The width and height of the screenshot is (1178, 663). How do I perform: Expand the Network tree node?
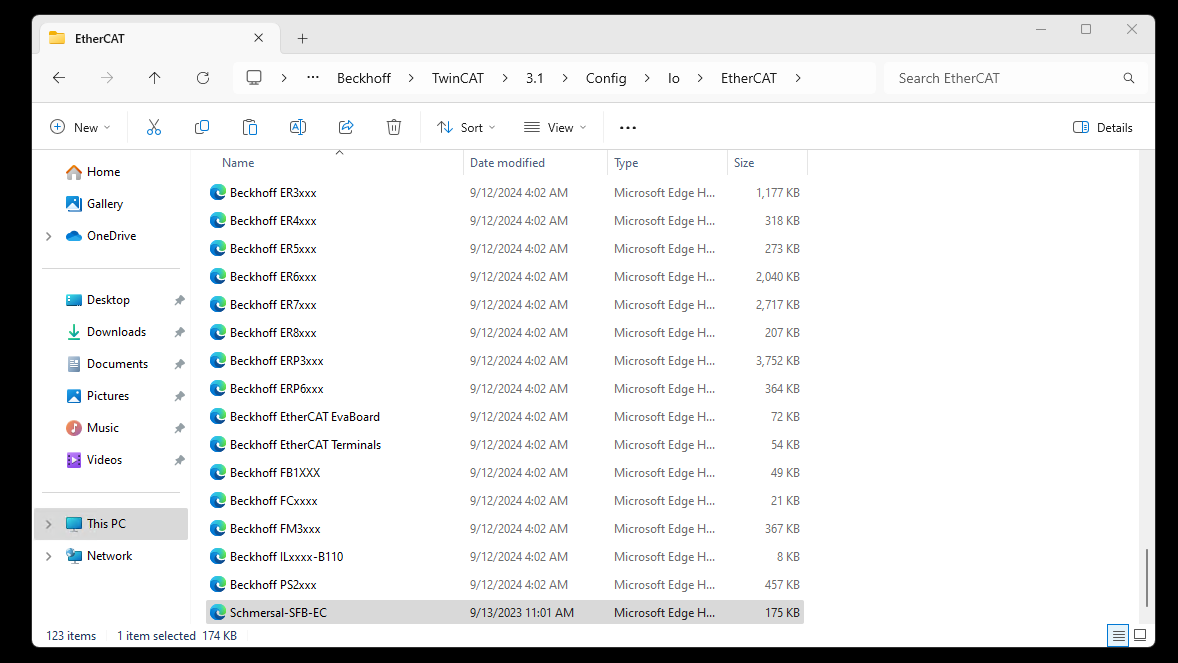49,556
